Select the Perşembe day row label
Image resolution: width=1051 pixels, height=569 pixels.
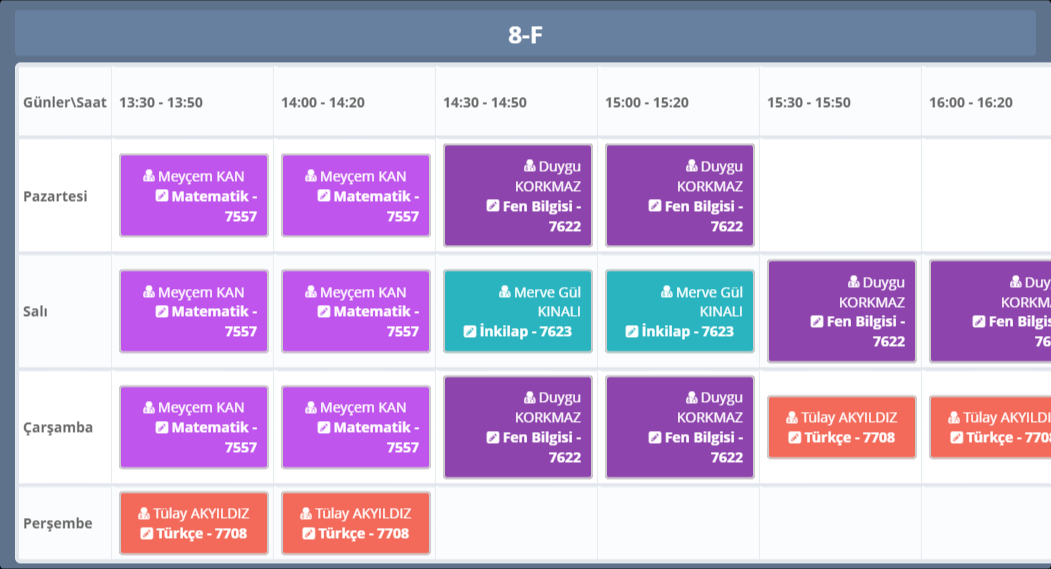point(58,523)
